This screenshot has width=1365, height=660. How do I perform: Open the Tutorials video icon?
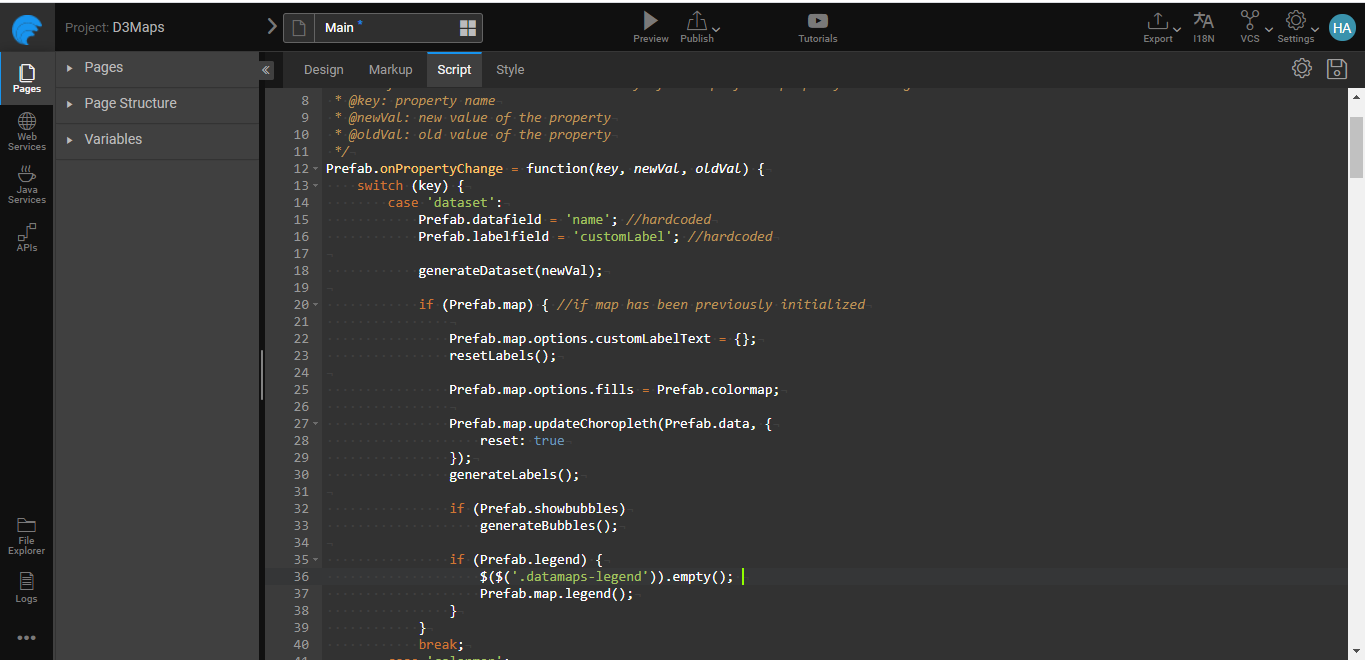[x=817, y=21]
